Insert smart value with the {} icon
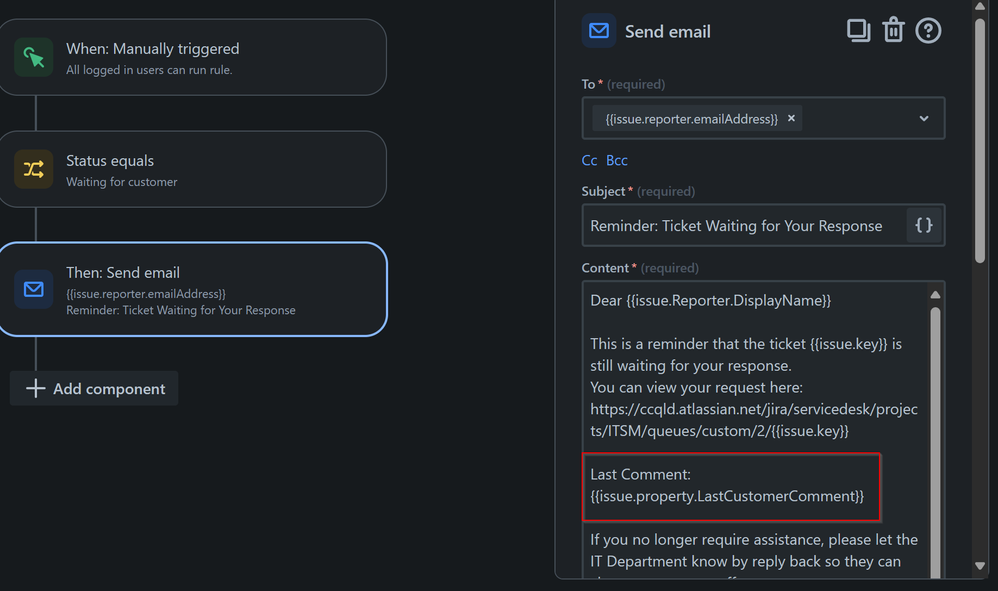 point(923,225)
